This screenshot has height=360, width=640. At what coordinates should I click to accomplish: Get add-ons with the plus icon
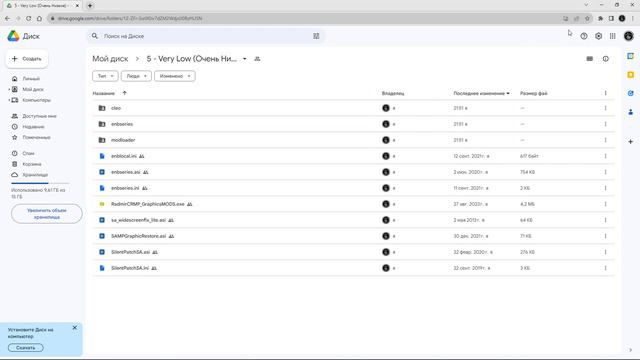click(631, 142)
